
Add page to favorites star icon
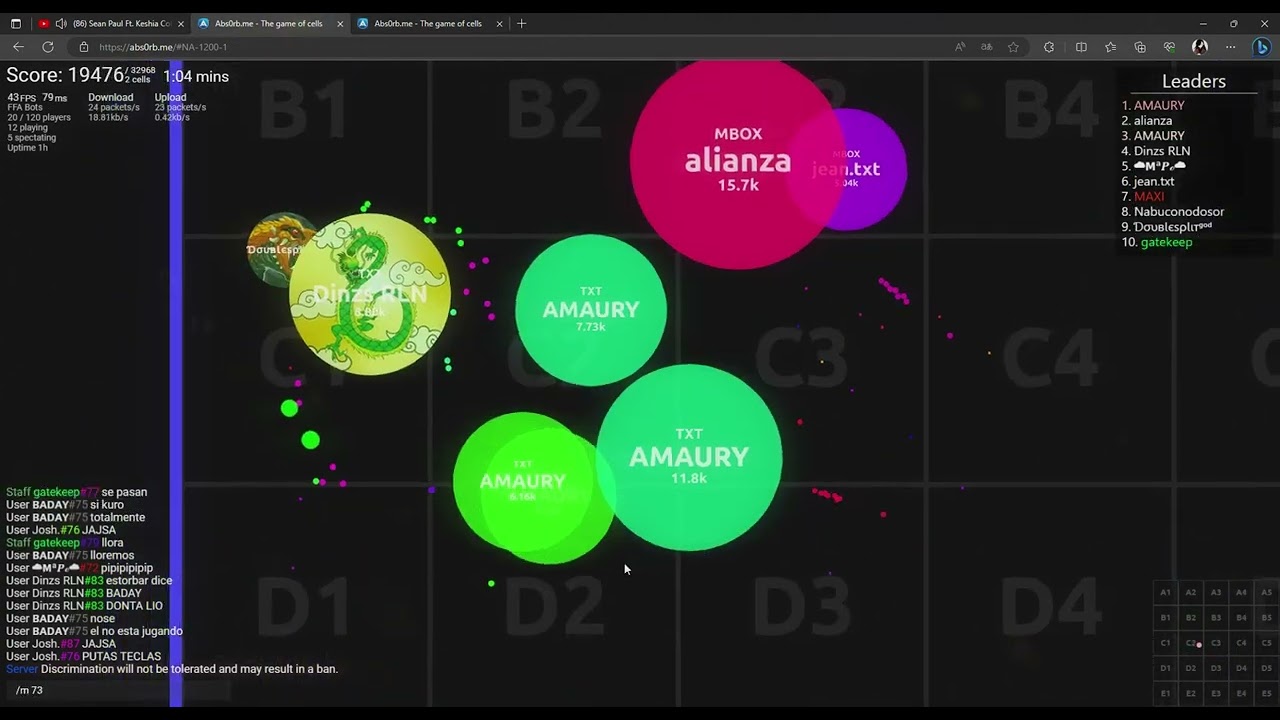click(x=1013, y=47)
